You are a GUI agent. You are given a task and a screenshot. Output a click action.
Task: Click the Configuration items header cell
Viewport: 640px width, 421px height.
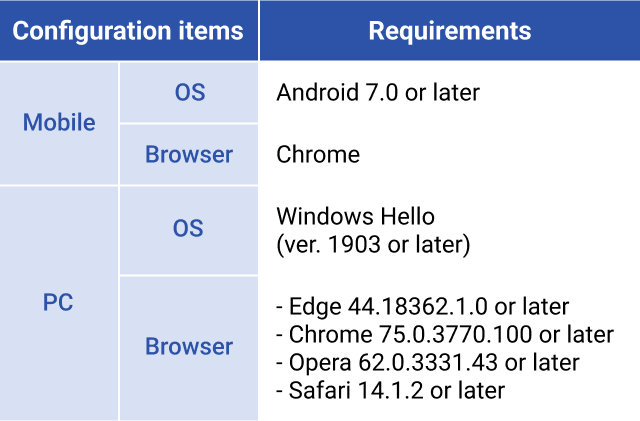point(129,30)
